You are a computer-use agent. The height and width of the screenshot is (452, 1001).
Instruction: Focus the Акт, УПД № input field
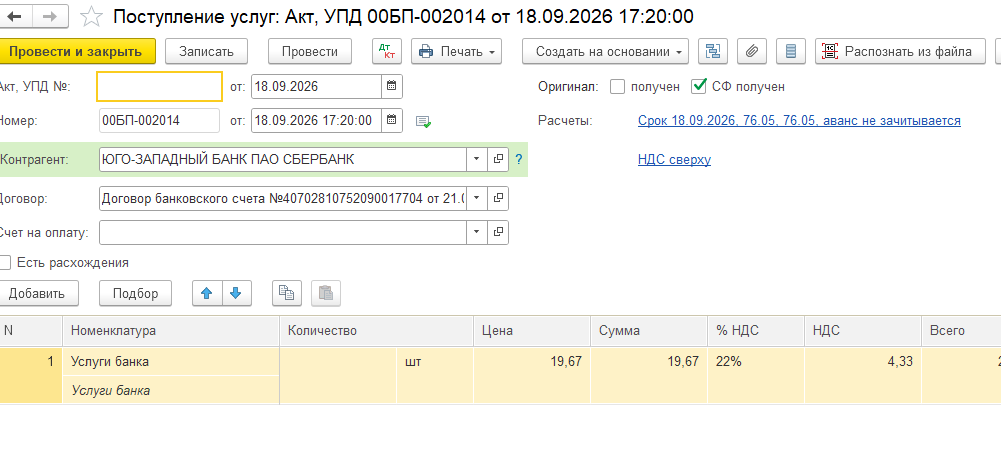pos(160,86)
